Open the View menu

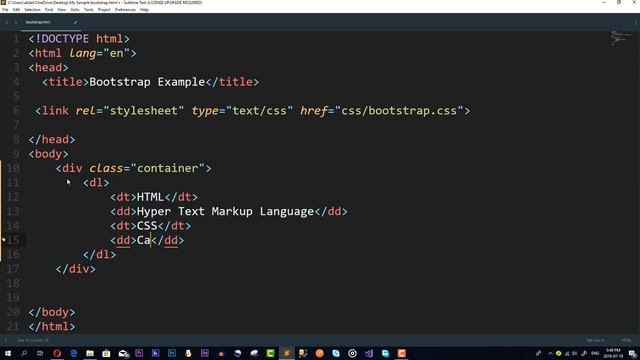click(x=62, y=9)
